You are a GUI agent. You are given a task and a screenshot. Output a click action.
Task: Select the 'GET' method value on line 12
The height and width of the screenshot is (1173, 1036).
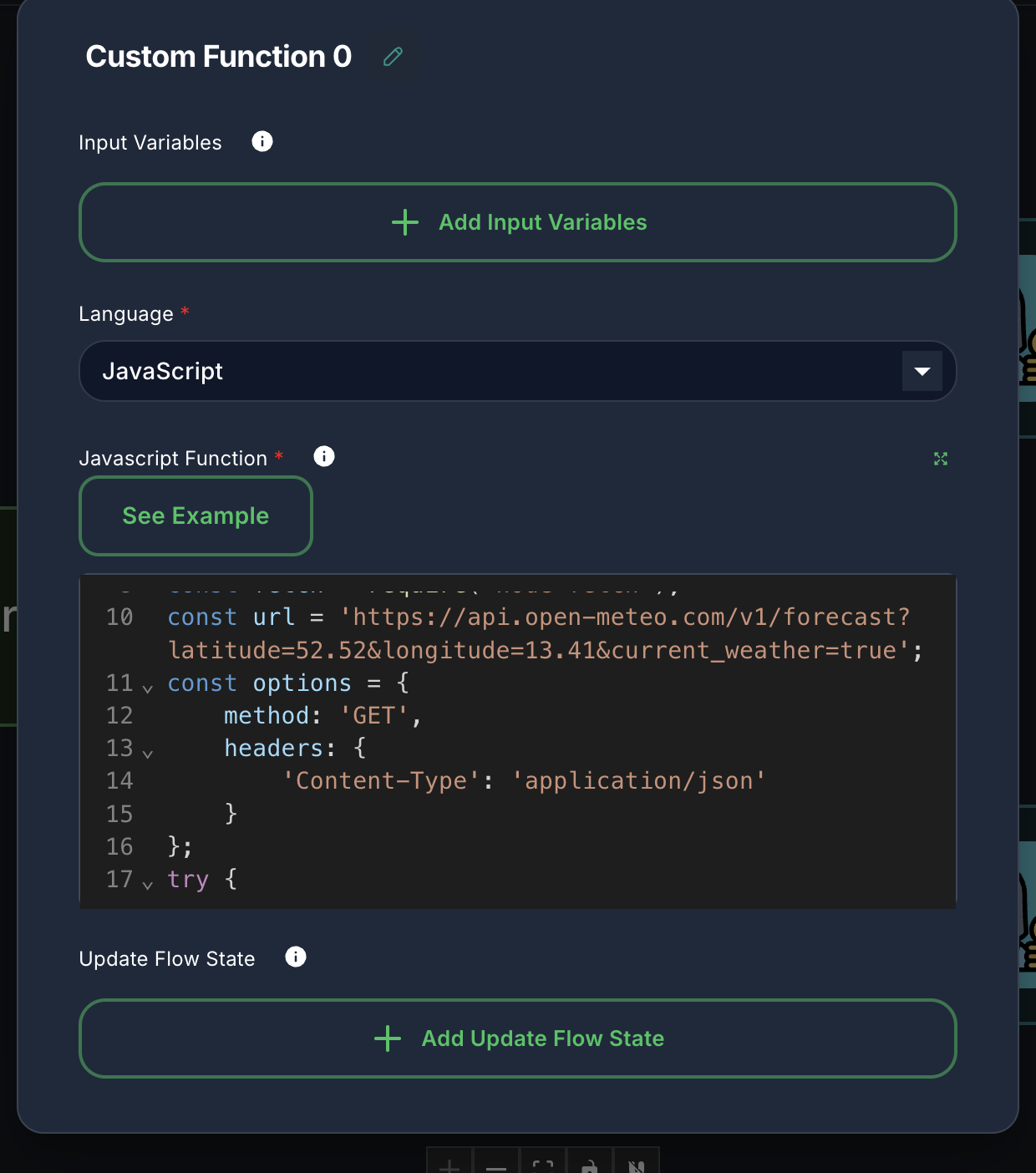378,715
